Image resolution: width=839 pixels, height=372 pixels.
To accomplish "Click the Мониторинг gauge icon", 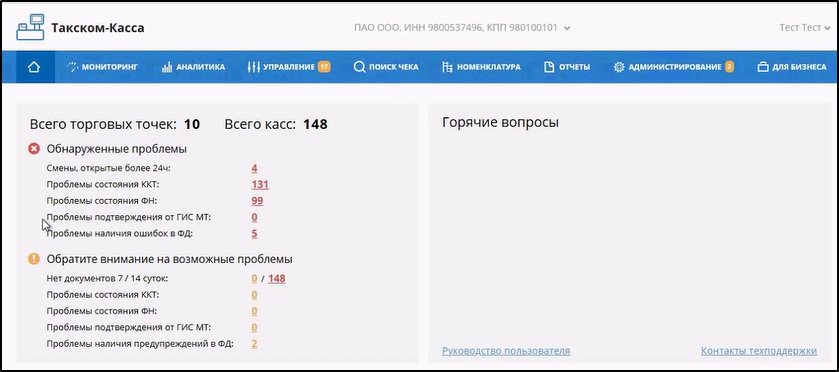I will point(72,67).
